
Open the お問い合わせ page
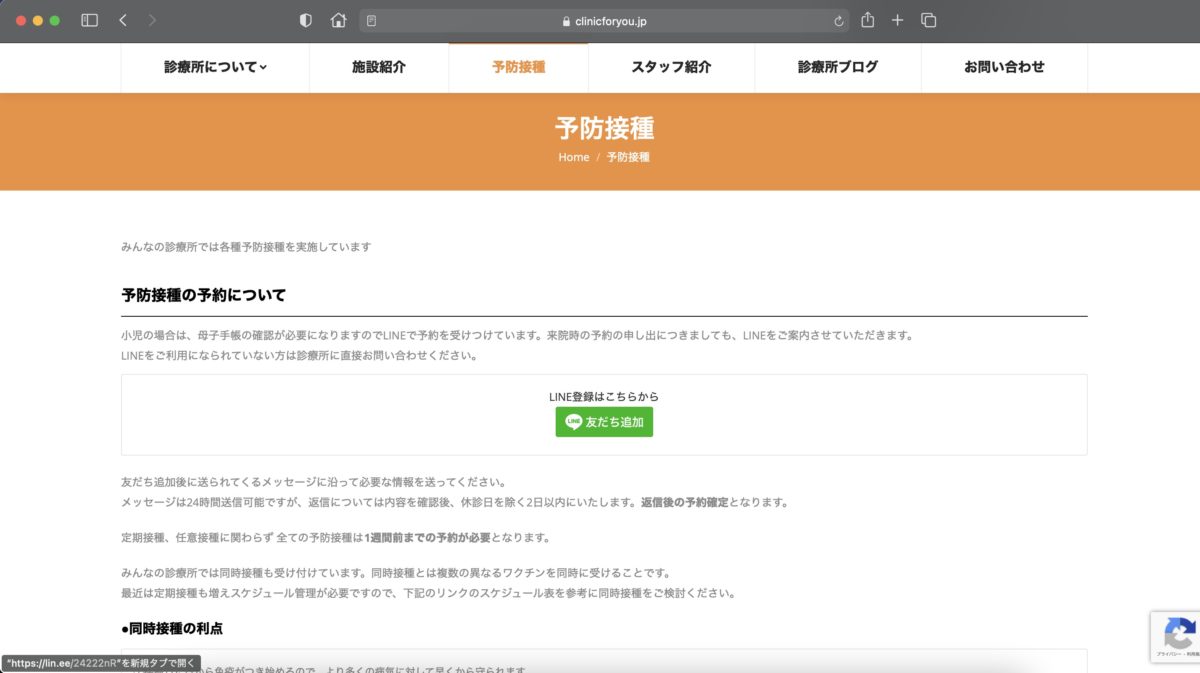pos(1004,67)
